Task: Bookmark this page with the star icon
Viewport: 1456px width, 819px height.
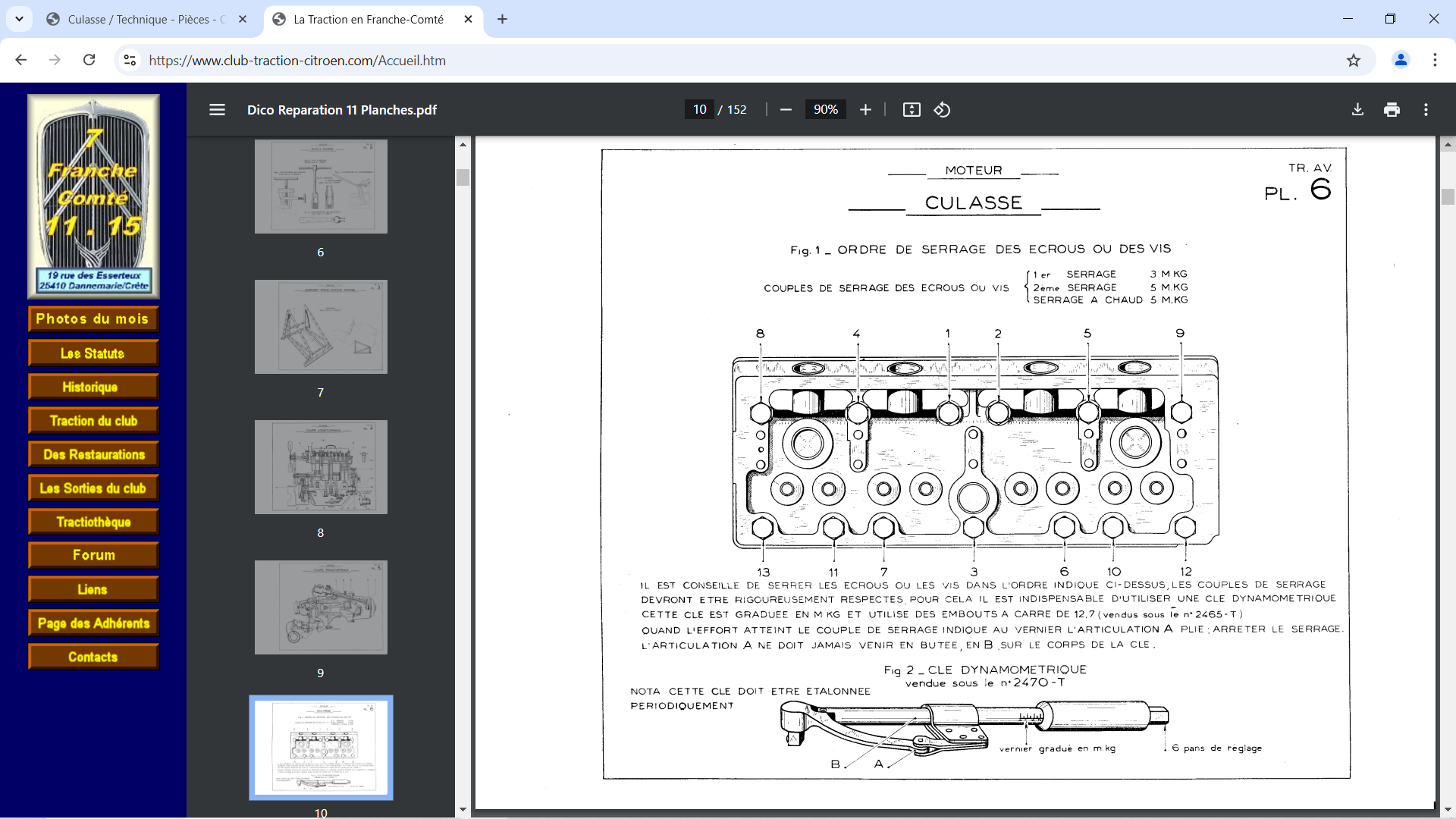Action: point(1354,61)
